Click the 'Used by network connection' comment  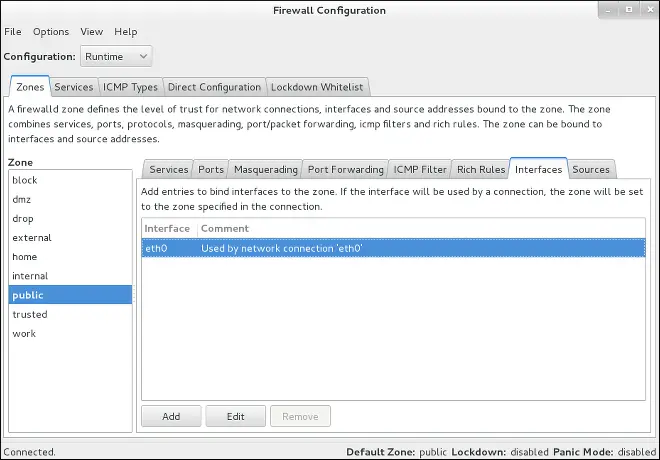282,248
